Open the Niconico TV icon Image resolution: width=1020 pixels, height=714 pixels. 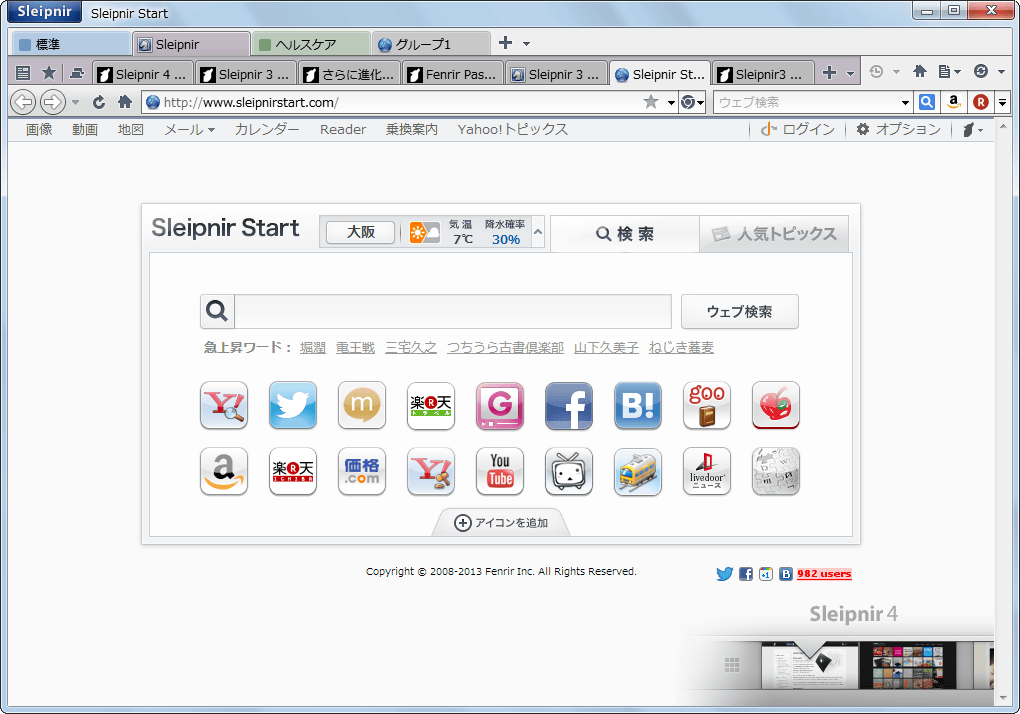[x=569, y=471]
